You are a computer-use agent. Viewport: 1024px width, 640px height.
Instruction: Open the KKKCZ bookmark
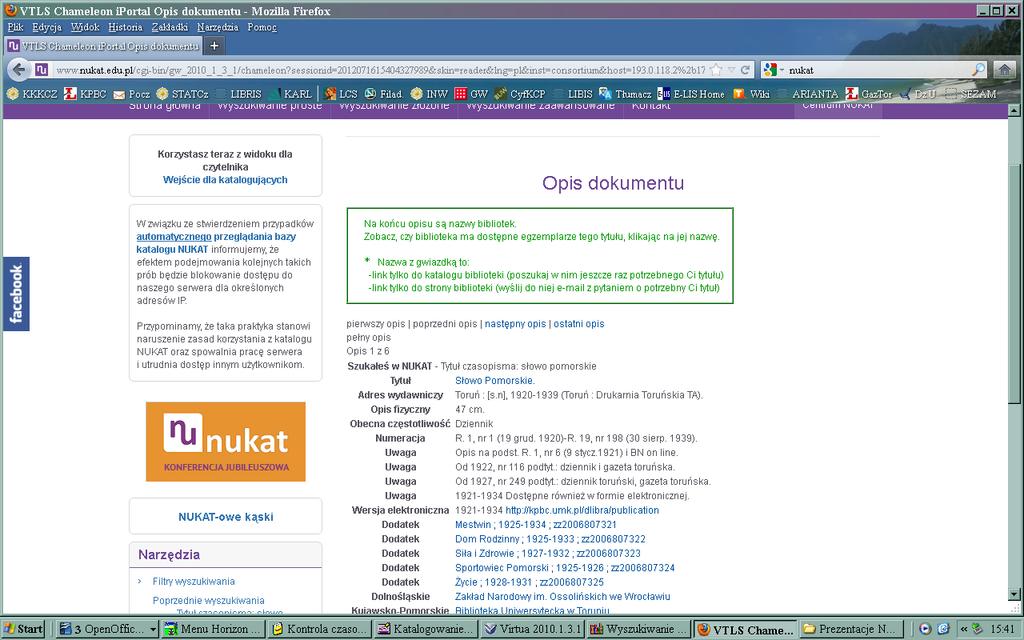pyautogui.click(x=32, y=94)
